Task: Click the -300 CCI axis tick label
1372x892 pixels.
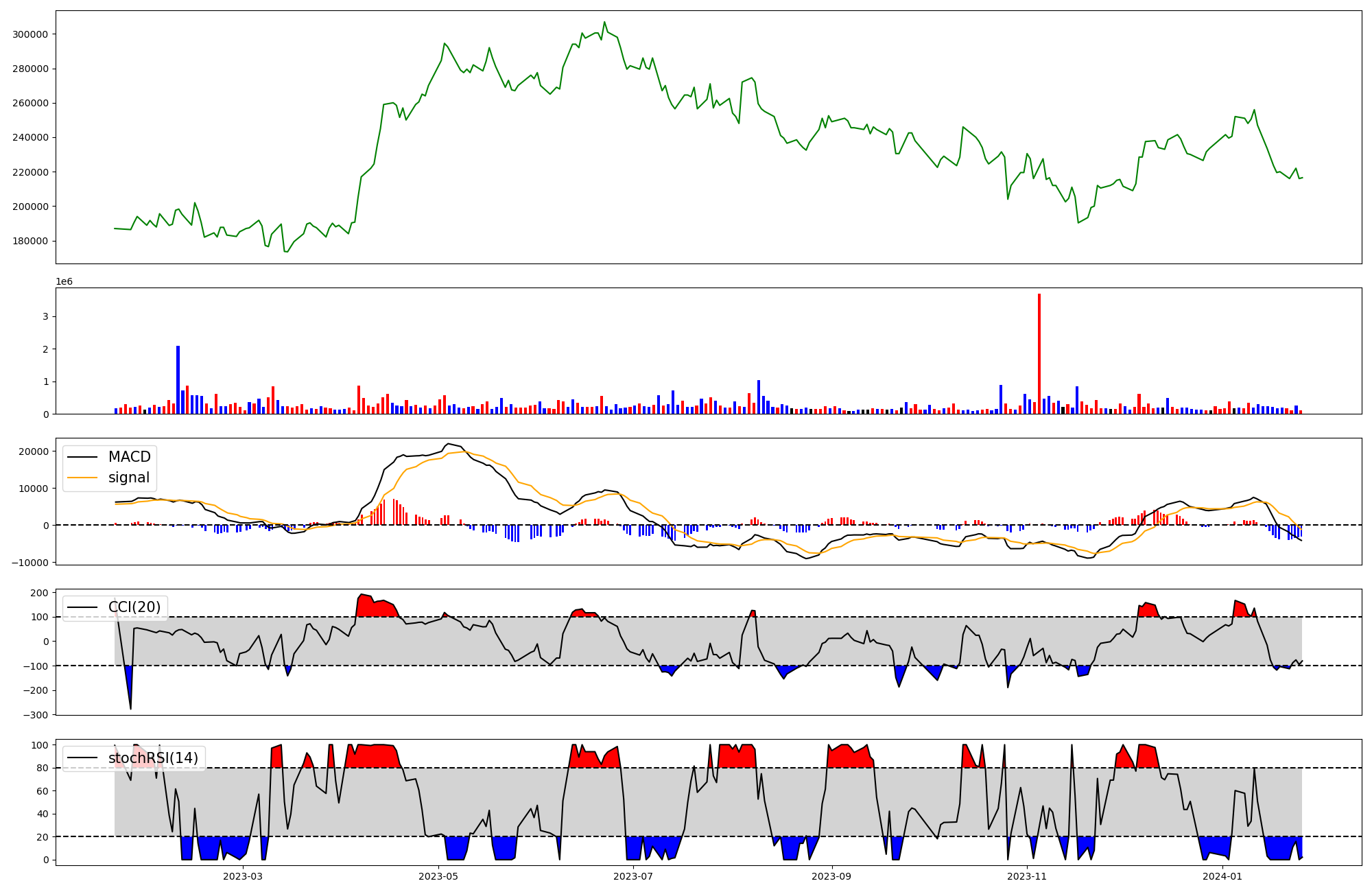Action: [x=34, y=715]
